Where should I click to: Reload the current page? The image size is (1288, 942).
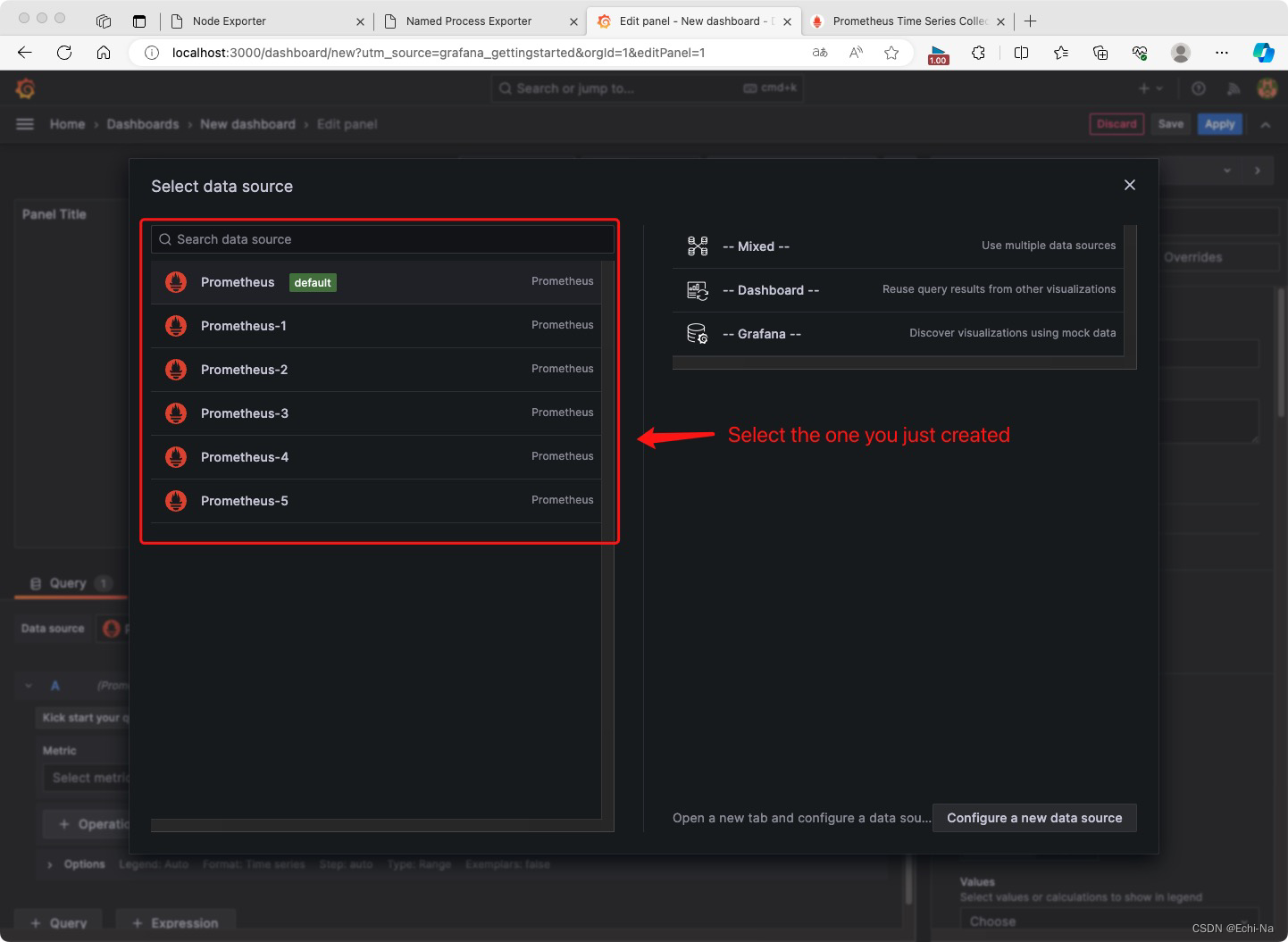point(64,53)
